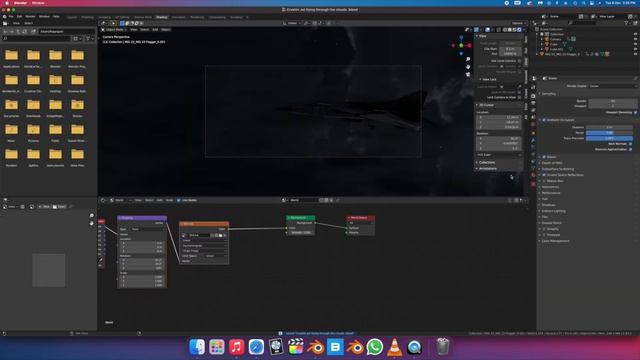Toggle the Use Nodes checkbox
This screenshot has width=640, height=360.
pyautogui.click(x=179, y=200)
